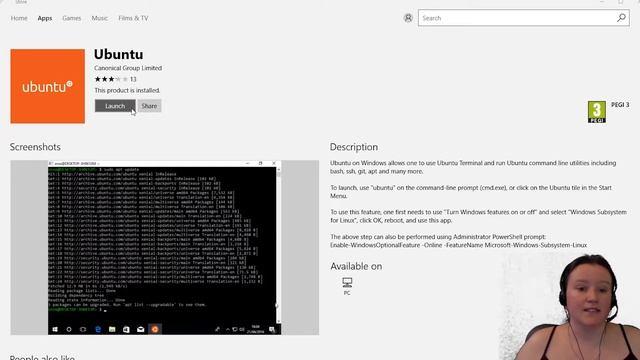Click the orange Ubuntu logo tile
Screen dimensions: 640x360
[48, 86]
